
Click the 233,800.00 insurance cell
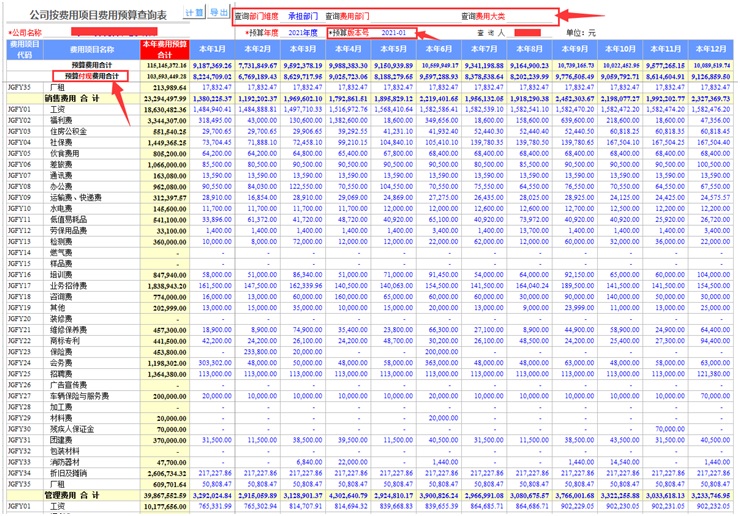260,352
